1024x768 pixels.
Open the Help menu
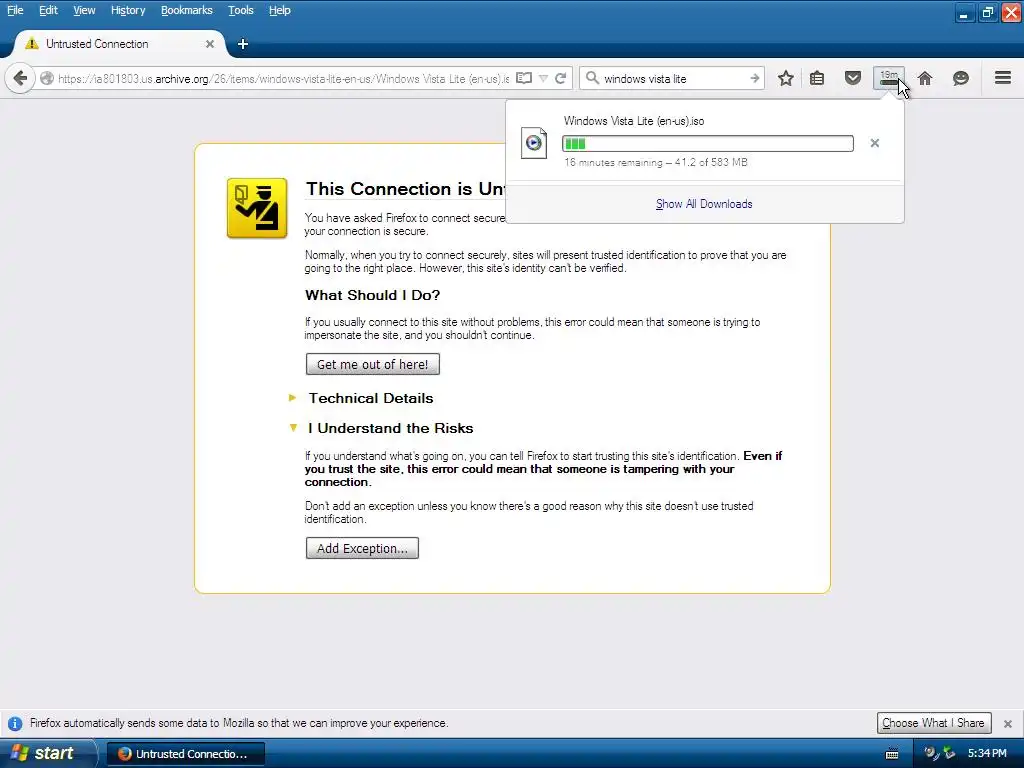(x=280, y=10)
